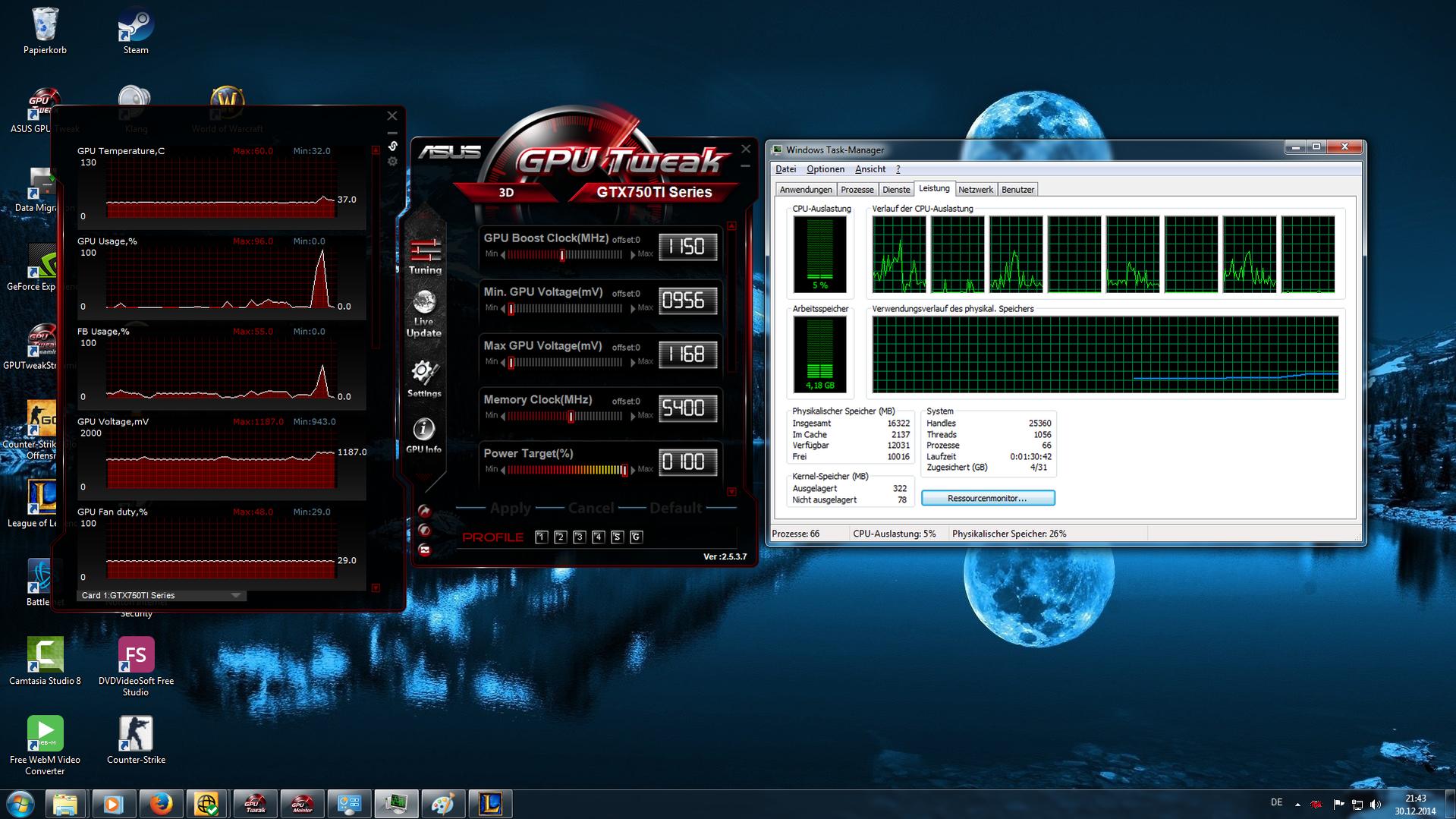This screenshot has width=1456, height=819.
Task: Click Default in GPU Tweak
Action: tap(675, 509)
